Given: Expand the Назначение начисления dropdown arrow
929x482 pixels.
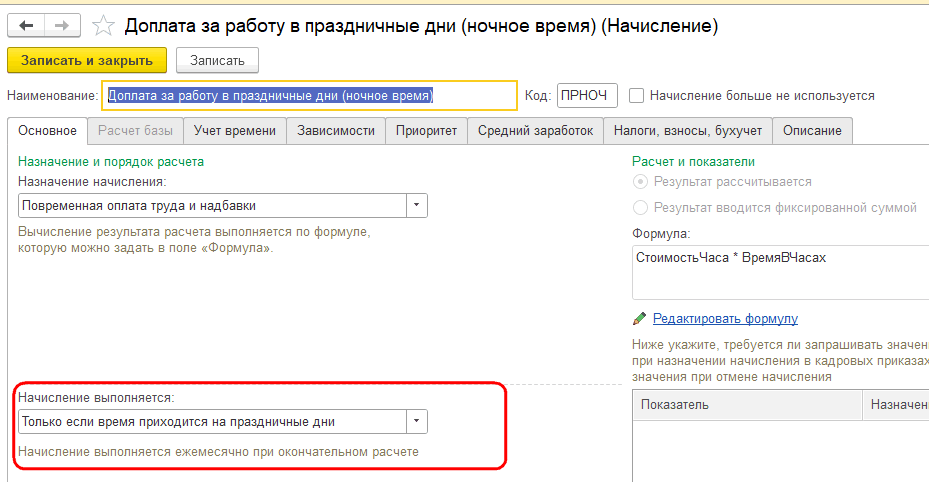Looking at the screenshot, I should (417, 205).
